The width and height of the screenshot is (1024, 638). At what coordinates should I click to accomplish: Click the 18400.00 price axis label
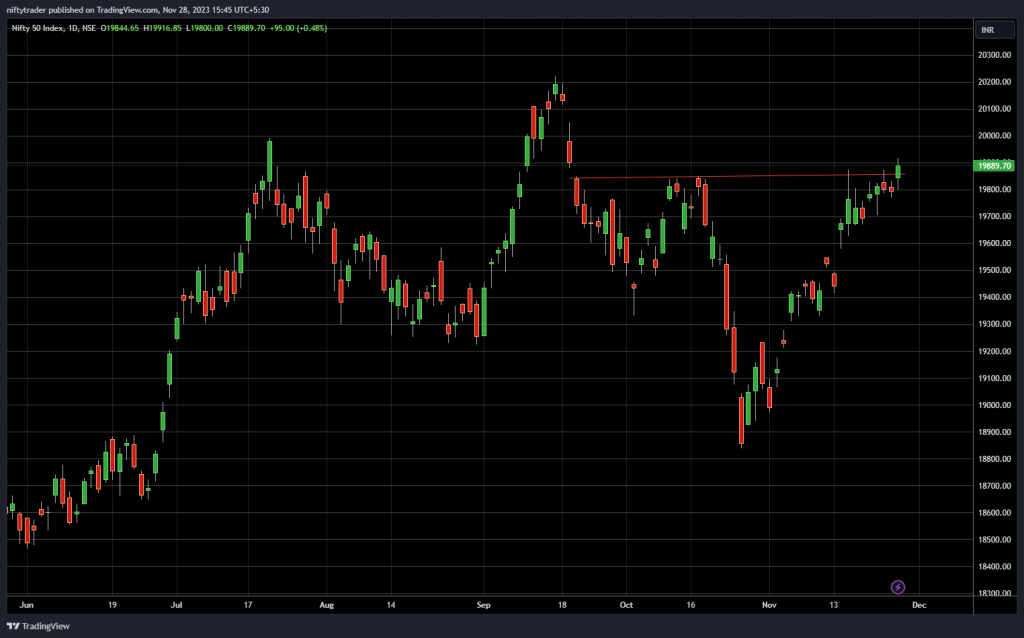click(994, 567)
